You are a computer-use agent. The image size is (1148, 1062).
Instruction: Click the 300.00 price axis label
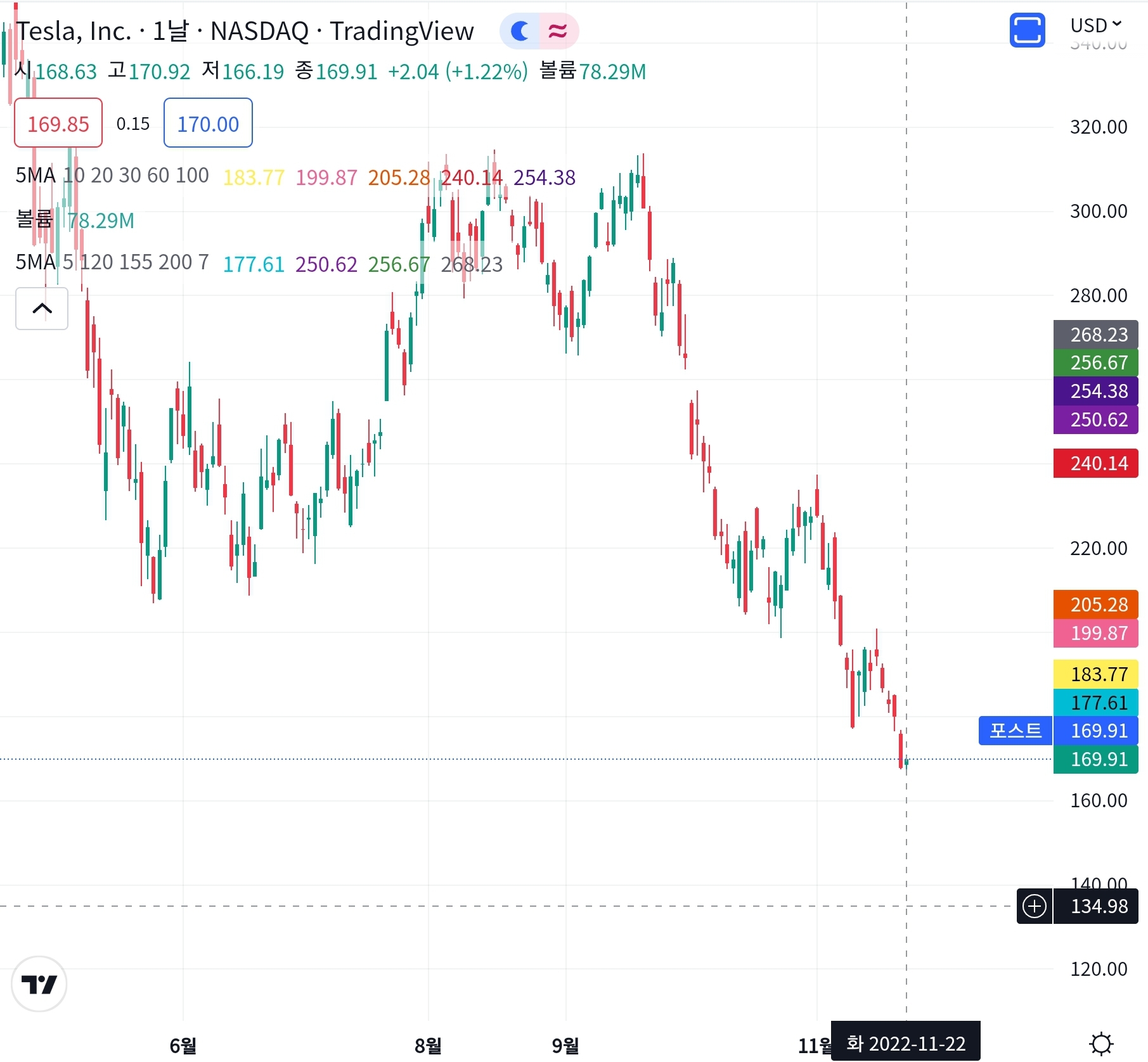pyautogui.click(x=1099, y=212)
